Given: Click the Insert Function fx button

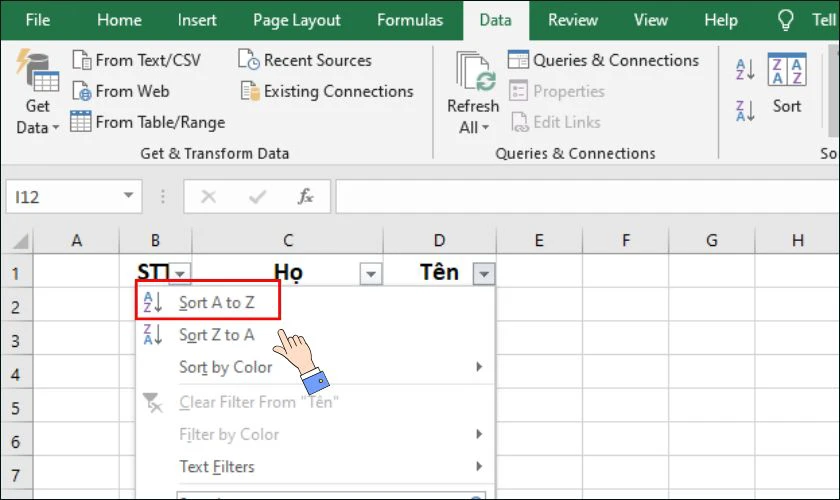Looking at the screenshot, I should [x=305, y=197].
